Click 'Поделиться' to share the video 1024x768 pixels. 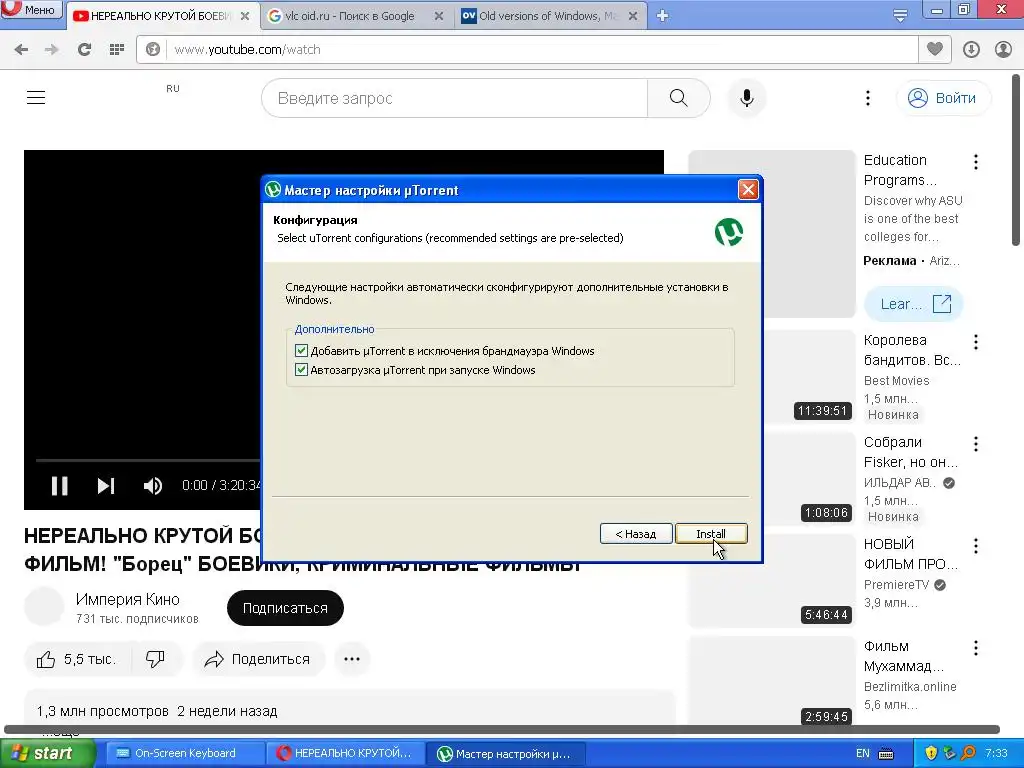tap(258, 660)
